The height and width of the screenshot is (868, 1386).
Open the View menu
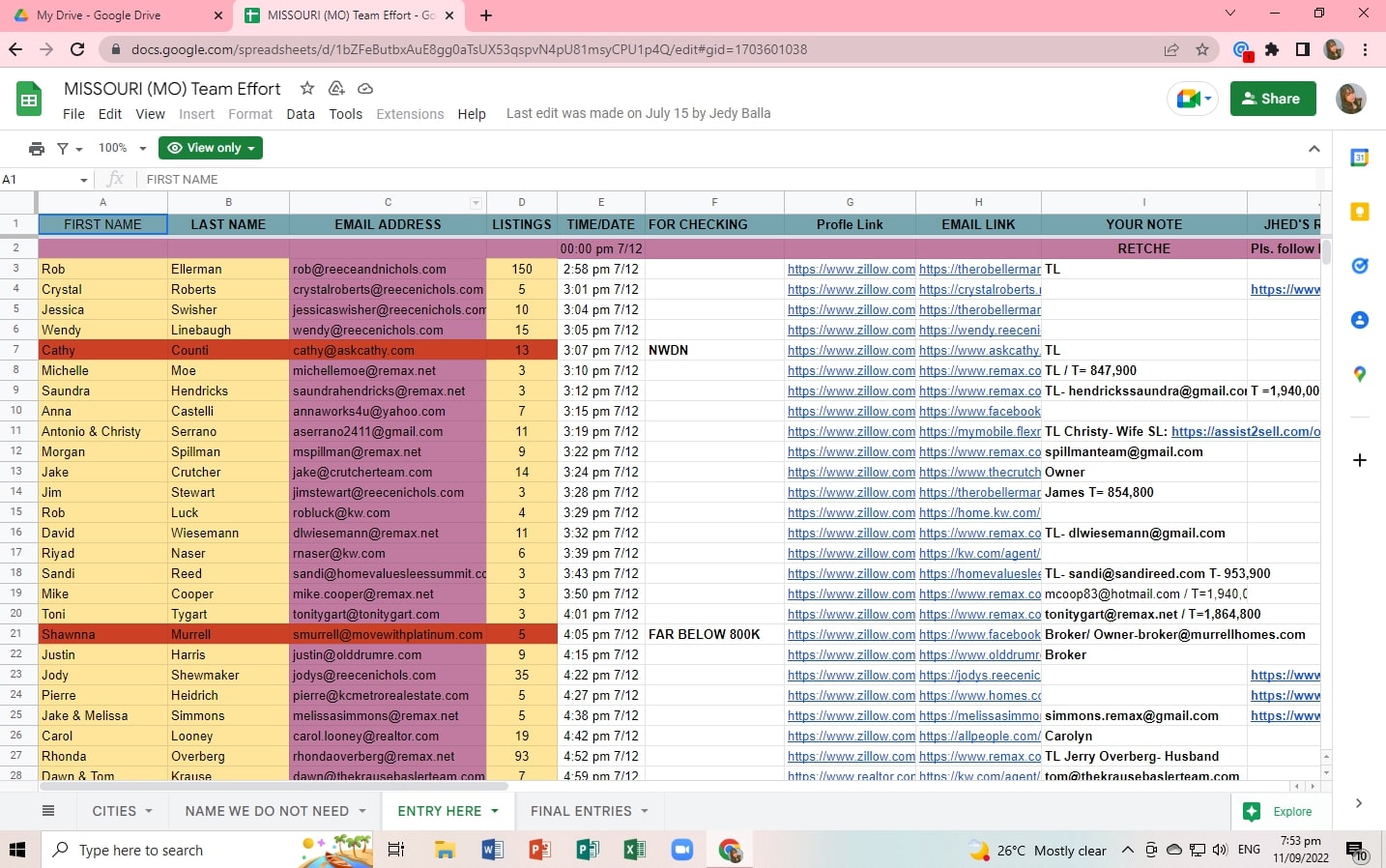[x=150, y=114]
